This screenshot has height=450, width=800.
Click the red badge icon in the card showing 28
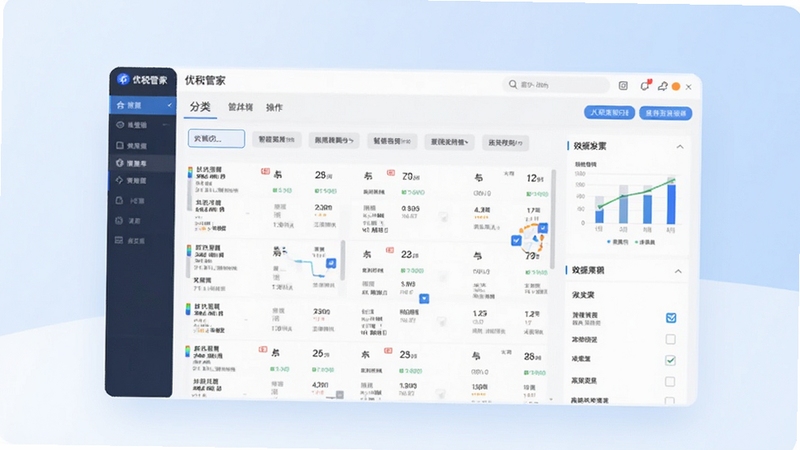point(265,171)
